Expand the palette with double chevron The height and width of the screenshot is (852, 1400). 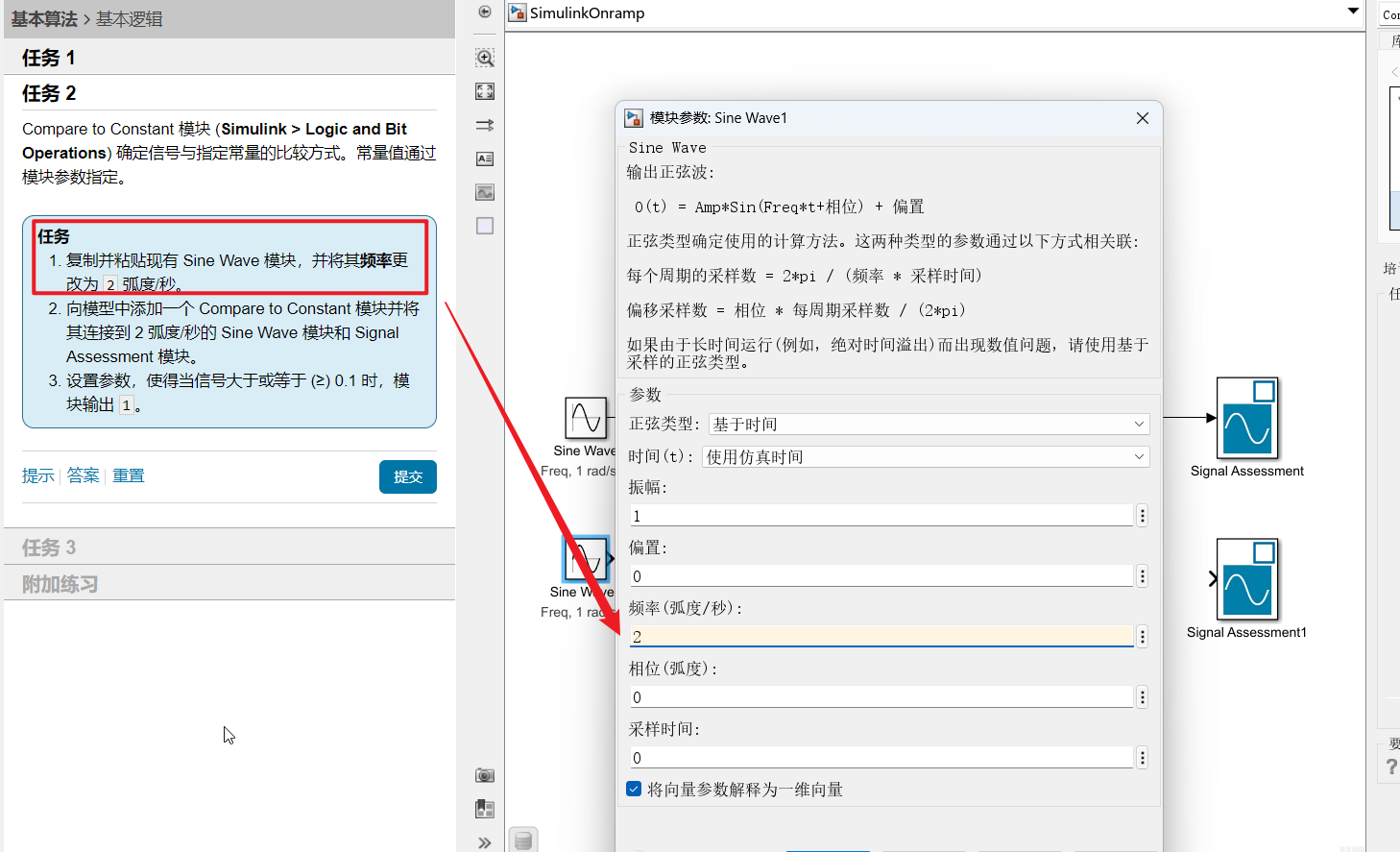click(x=485, y=842)
